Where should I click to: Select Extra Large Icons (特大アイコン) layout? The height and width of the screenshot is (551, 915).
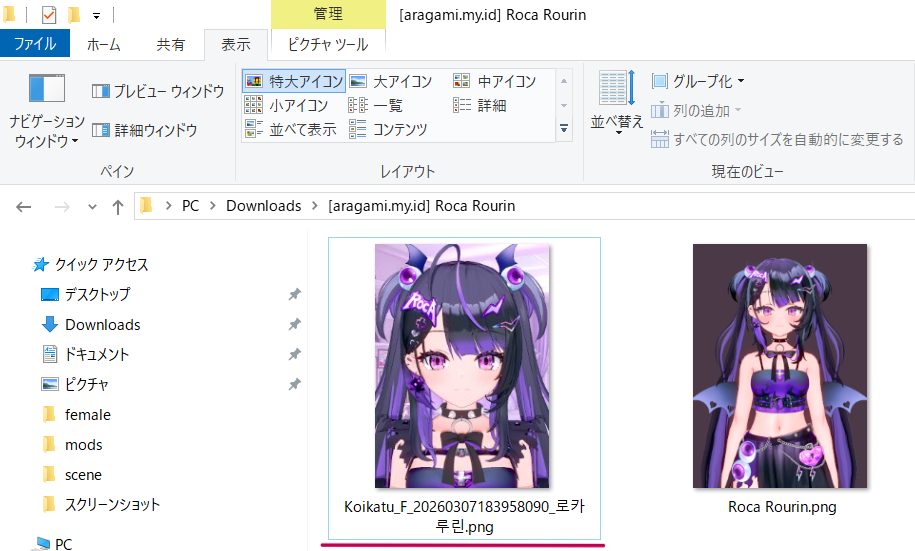tap(294, 82)
